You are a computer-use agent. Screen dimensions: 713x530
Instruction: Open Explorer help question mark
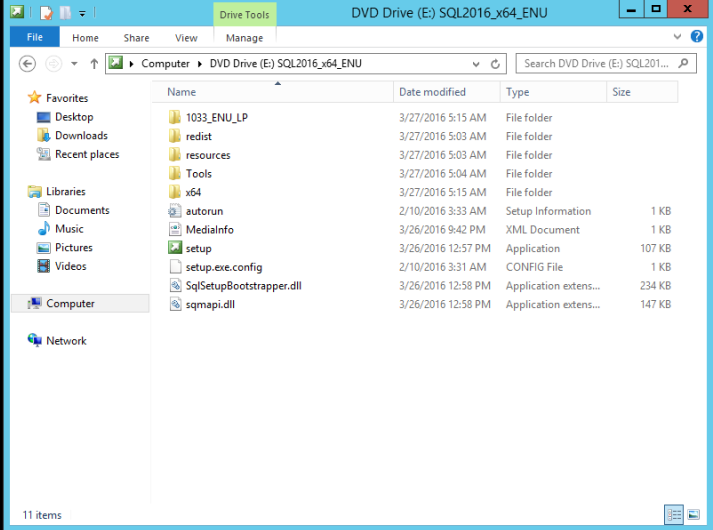[x=697, y=36]
